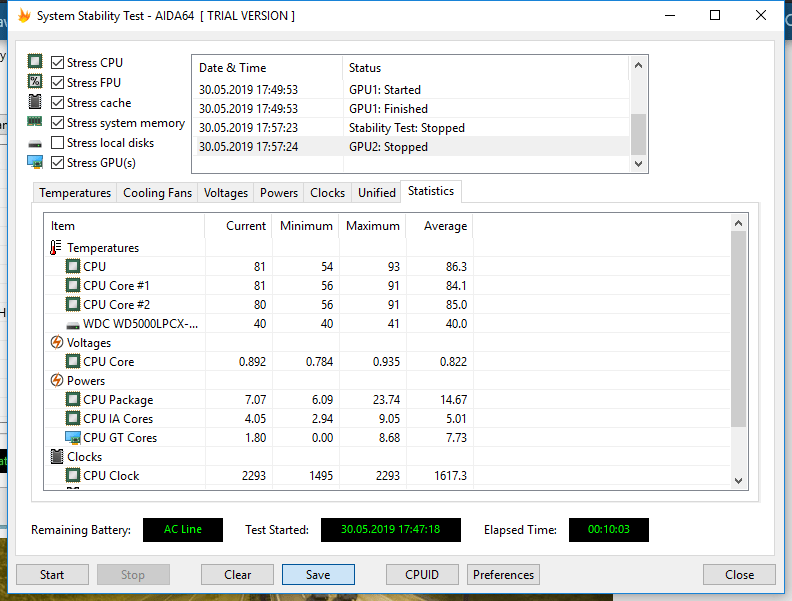Click the Clear button

[x=237, y=575]
